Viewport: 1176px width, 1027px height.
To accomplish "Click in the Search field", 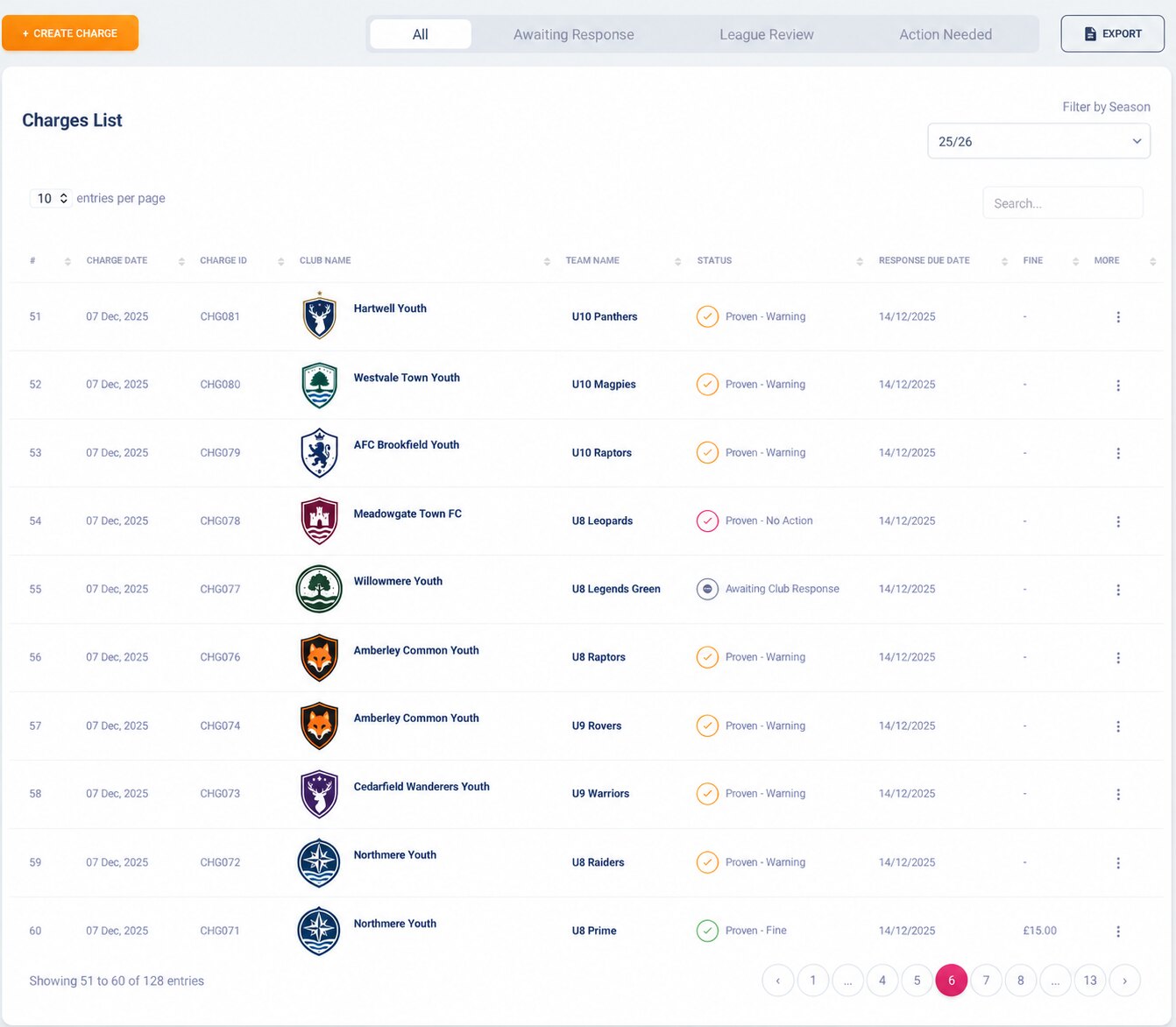I will point(1062,203).
